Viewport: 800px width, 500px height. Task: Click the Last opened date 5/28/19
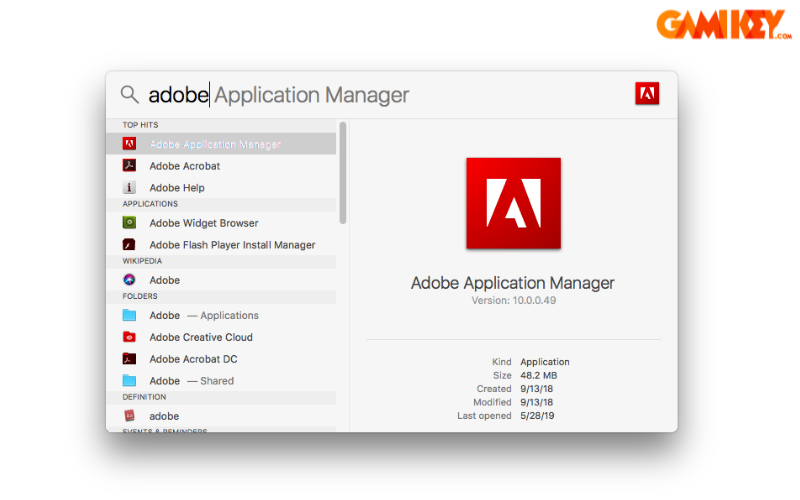click(537, 415)
